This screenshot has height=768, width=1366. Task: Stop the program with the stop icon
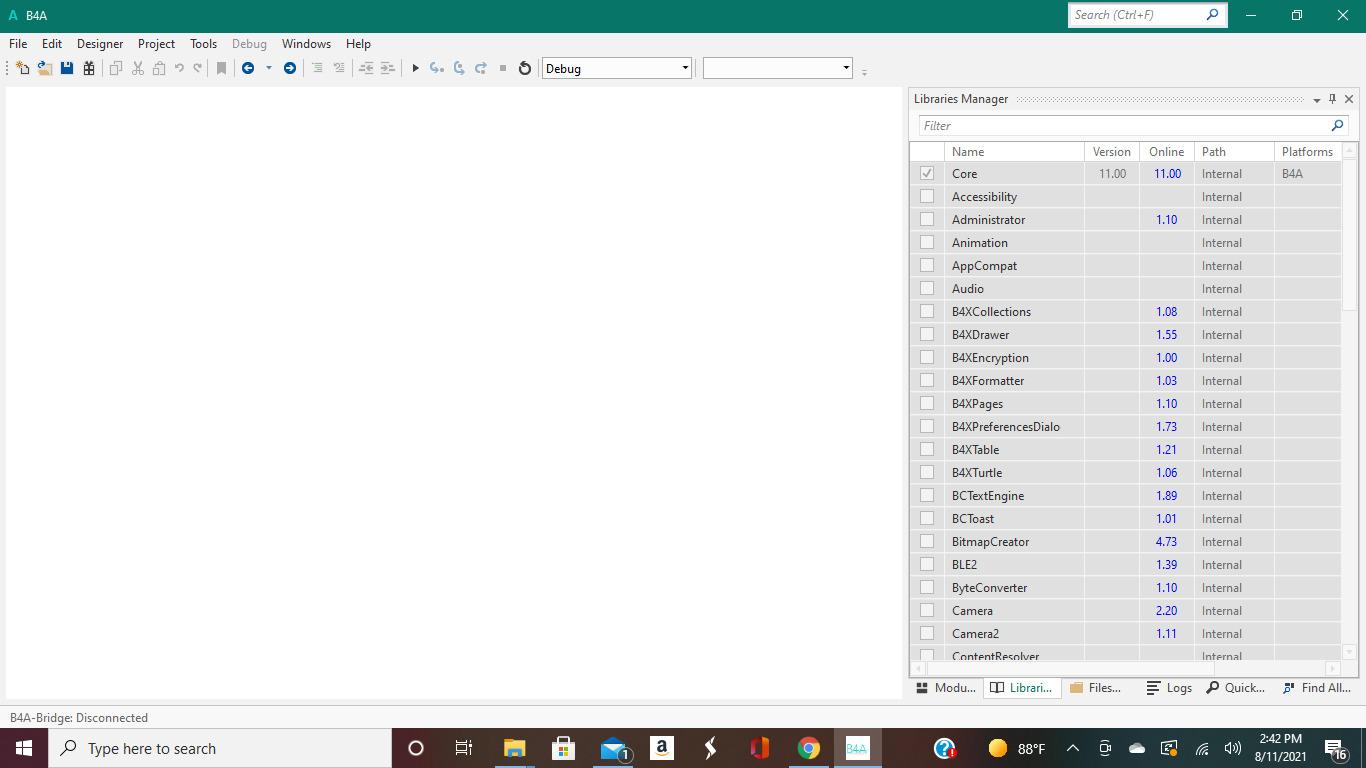pyautogui.click(x=503, y=68)
